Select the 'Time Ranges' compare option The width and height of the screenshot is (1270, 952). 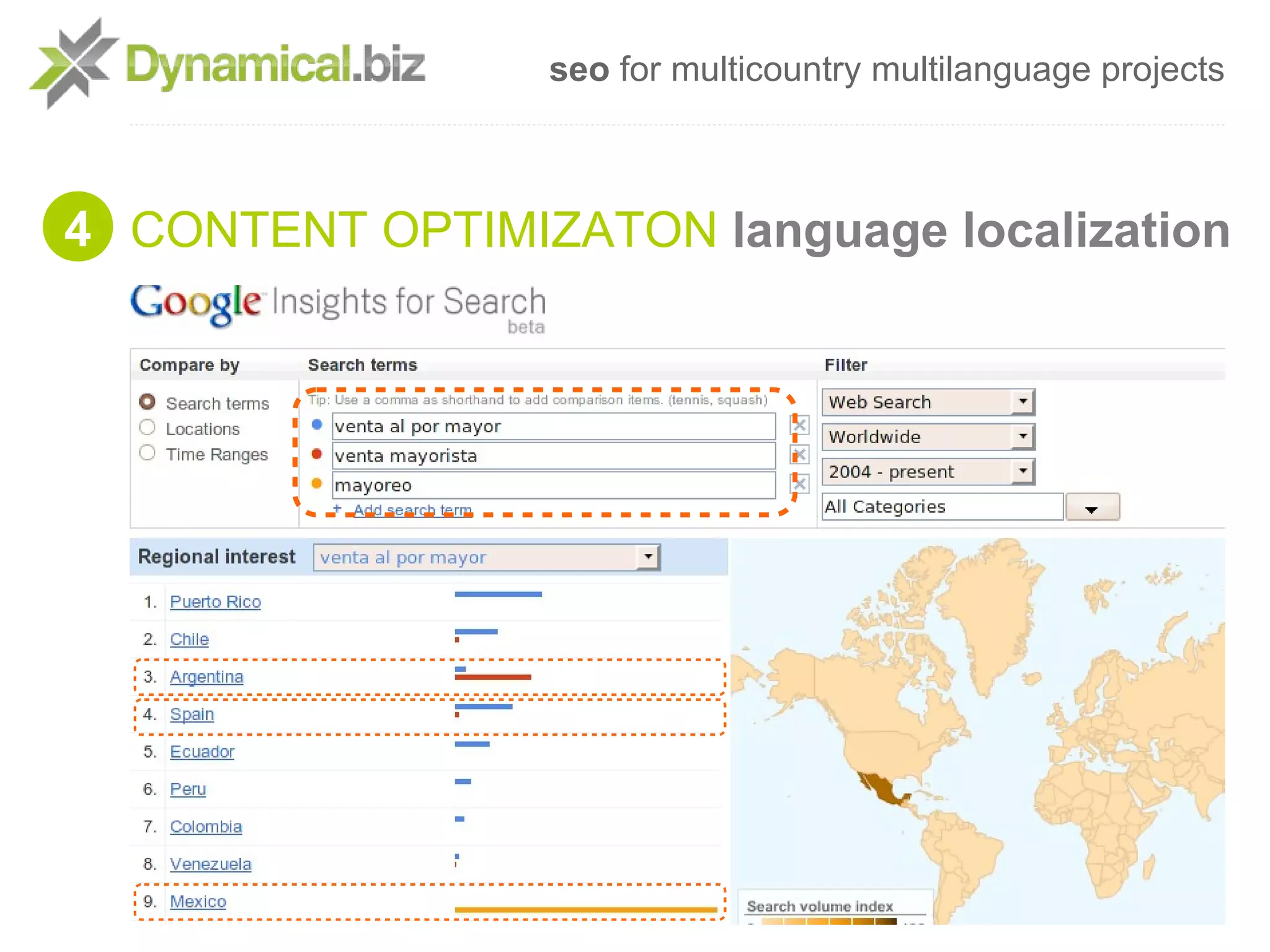[x=147, y=453]
